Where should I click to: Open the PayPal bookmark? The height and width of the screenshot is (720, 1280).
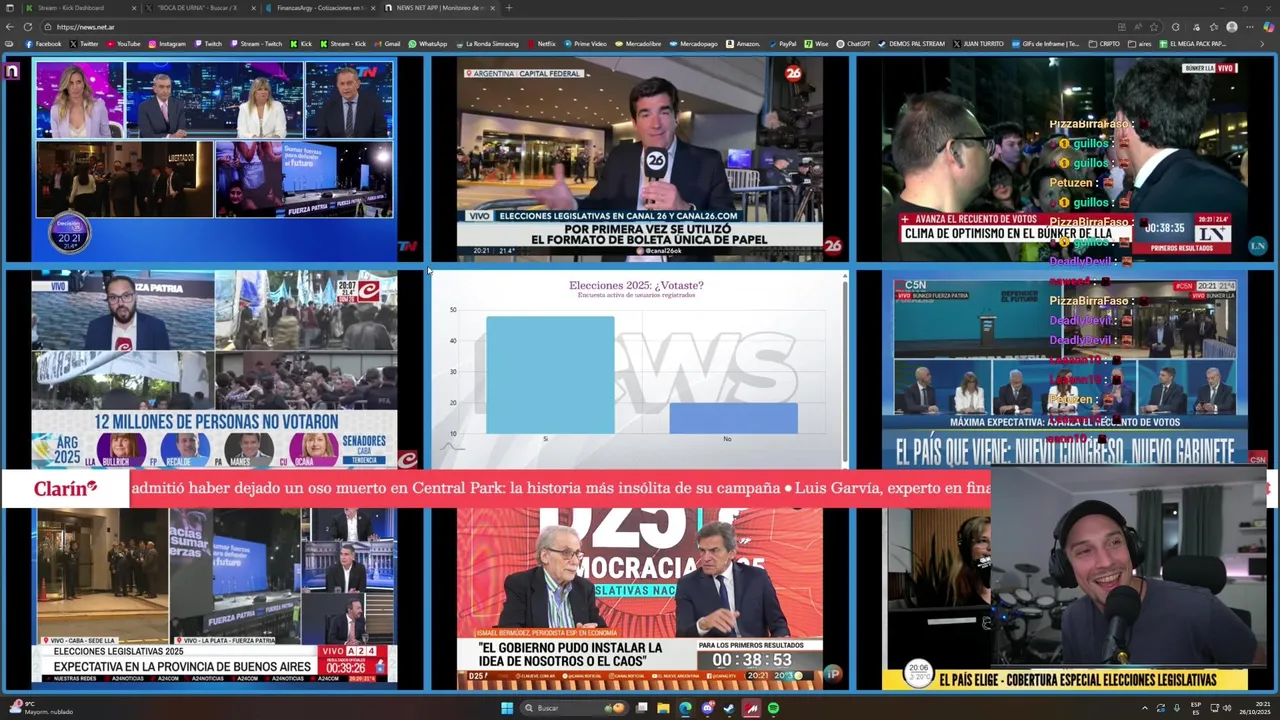[x=782, y=44]
